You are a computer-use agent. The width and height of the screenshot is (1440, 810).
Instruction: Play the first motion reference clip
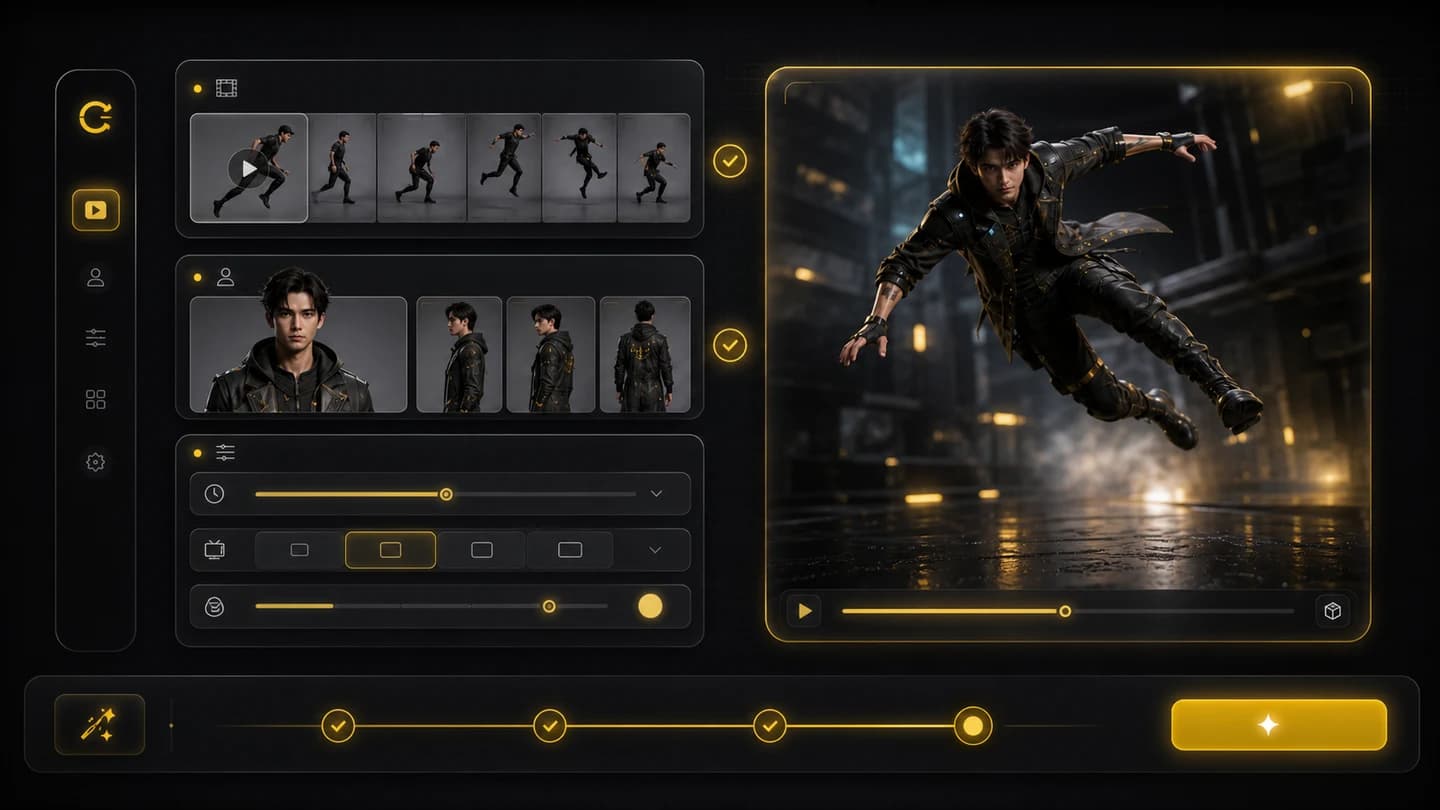coord(248,168)
